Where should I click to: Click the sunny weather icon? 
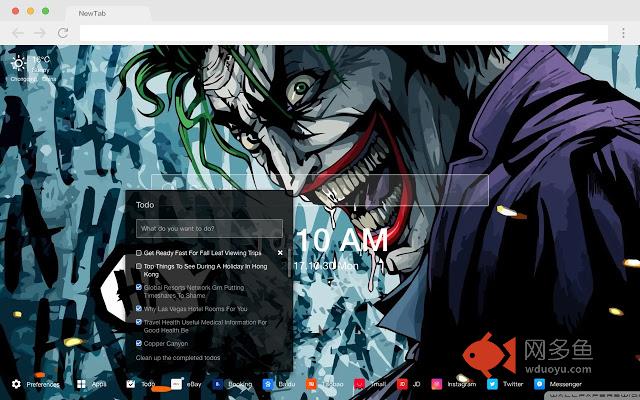click(18, 63)
